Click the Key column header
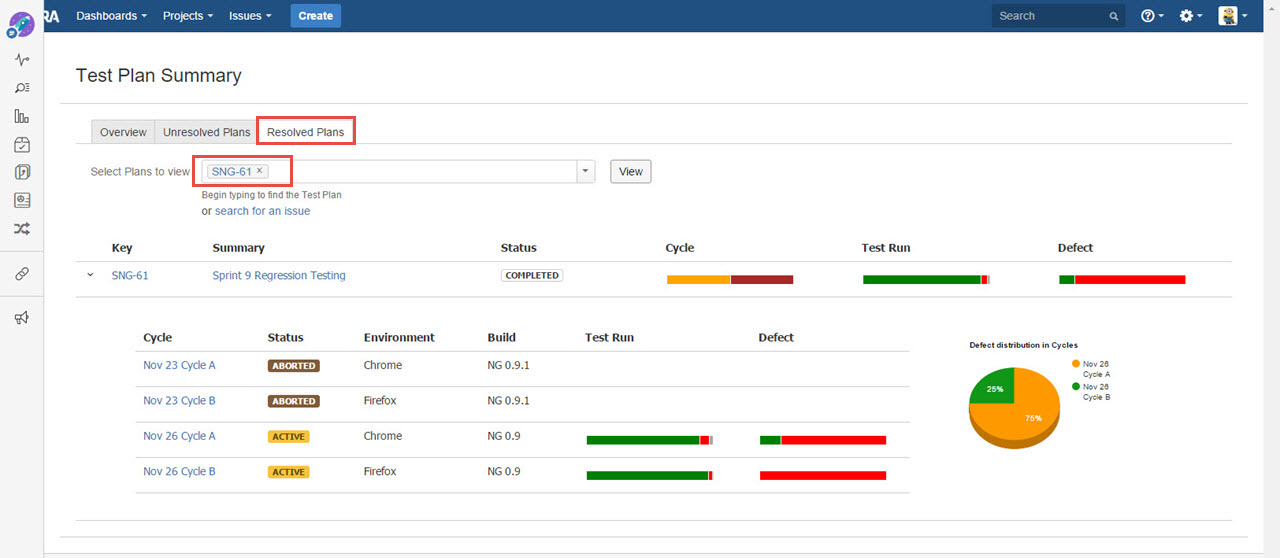The image size is (1280, 558). 122,248
